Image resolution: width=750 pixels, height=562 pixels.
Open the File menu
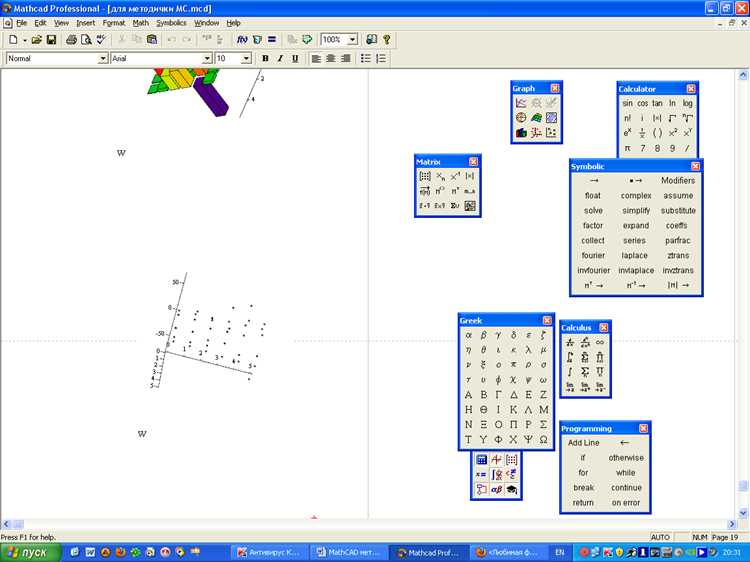pos(22,23)
